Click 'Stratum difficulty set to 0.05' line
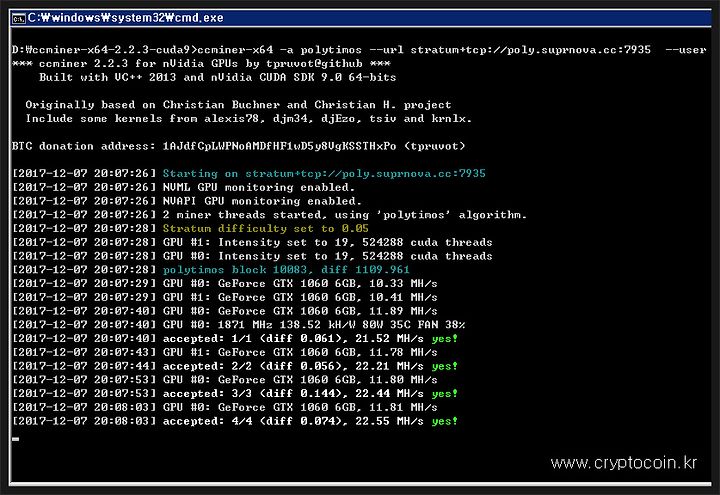This screenshot has width=720, height=495. 191,229
